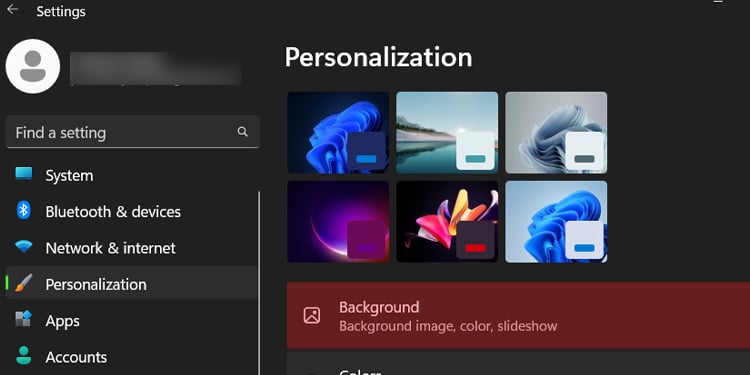Open Background settings
Viewport: 750px width, 375px height.
[x=518, y=316]
